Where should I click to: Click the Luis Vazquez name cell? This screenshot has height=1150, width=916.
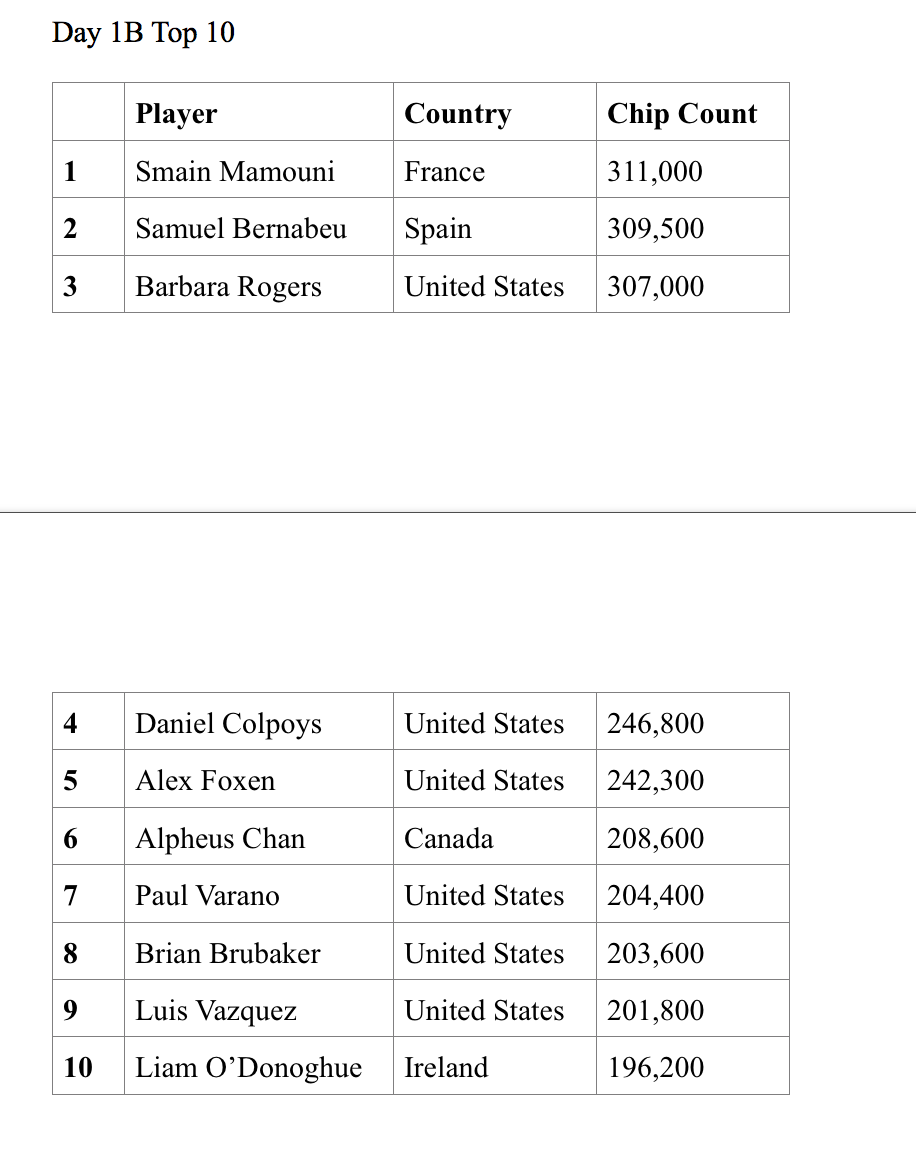pos(259,1008)
